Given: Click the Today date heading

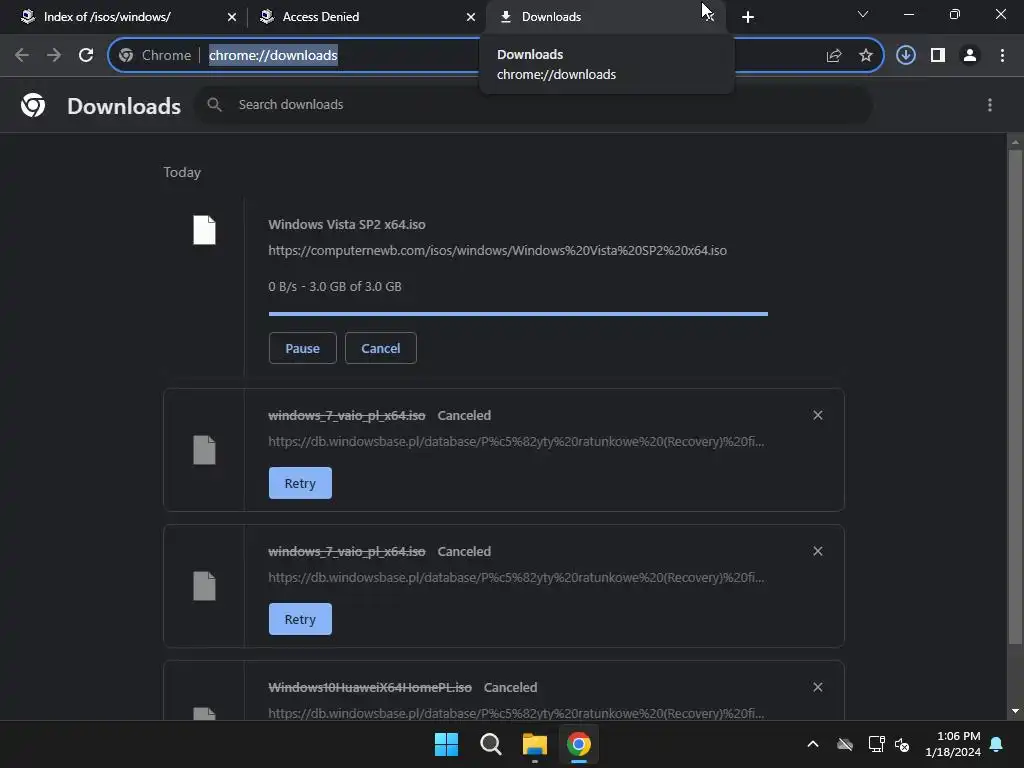Looking at the screenshot, I should pyautogui.click(x=182, y=172).
